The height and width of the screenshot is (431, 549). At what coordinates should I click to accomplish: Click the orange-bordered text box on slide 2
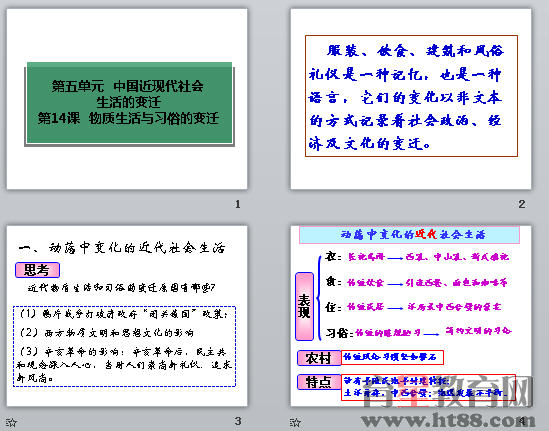point(411,96)
